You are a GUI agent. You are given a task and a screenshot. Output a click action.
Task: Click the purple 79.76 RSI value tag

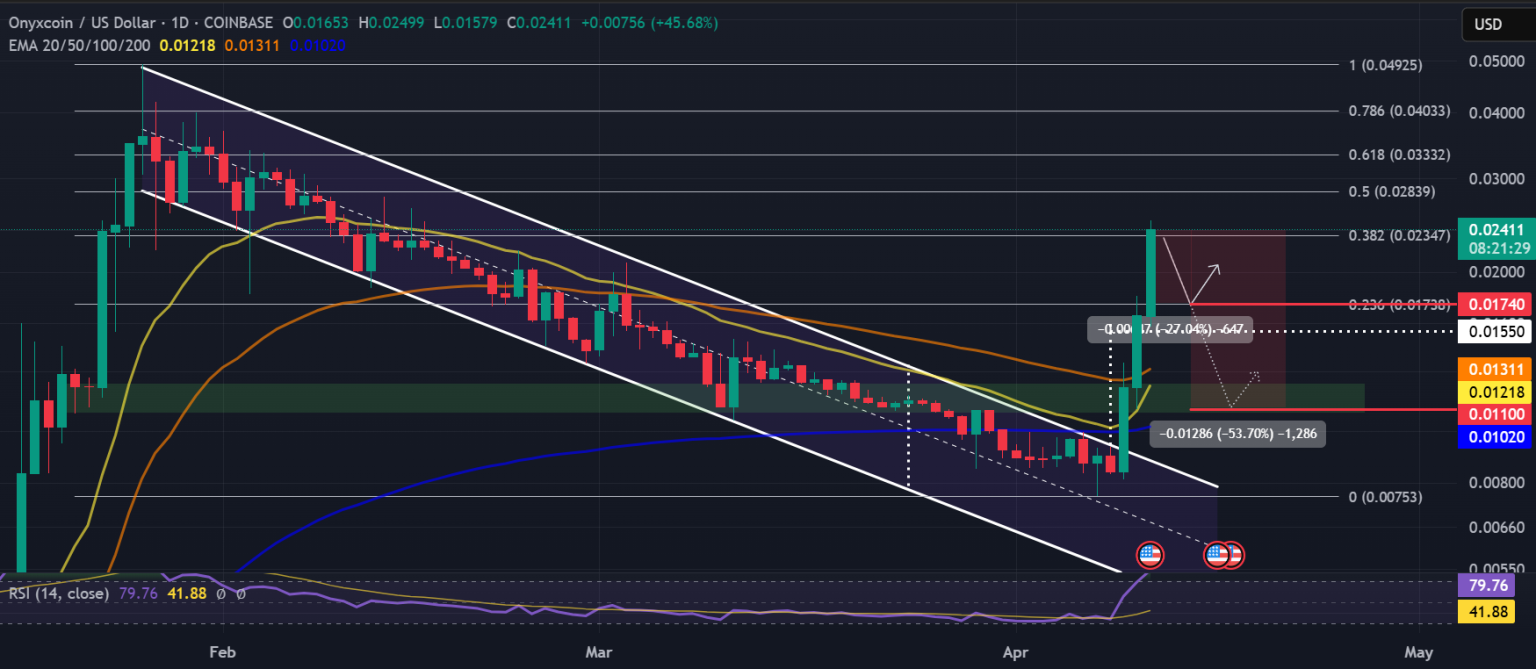[1494, 583]
